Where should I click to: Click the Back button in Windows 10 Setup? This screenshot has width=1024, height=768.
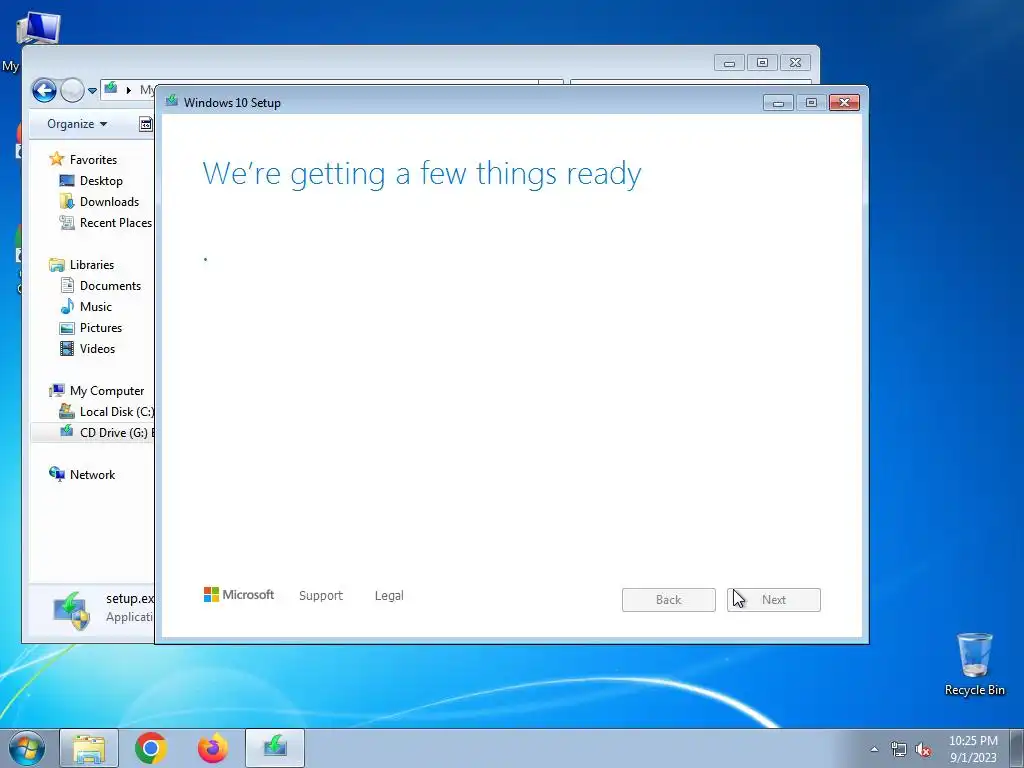(x=669, y=600)
